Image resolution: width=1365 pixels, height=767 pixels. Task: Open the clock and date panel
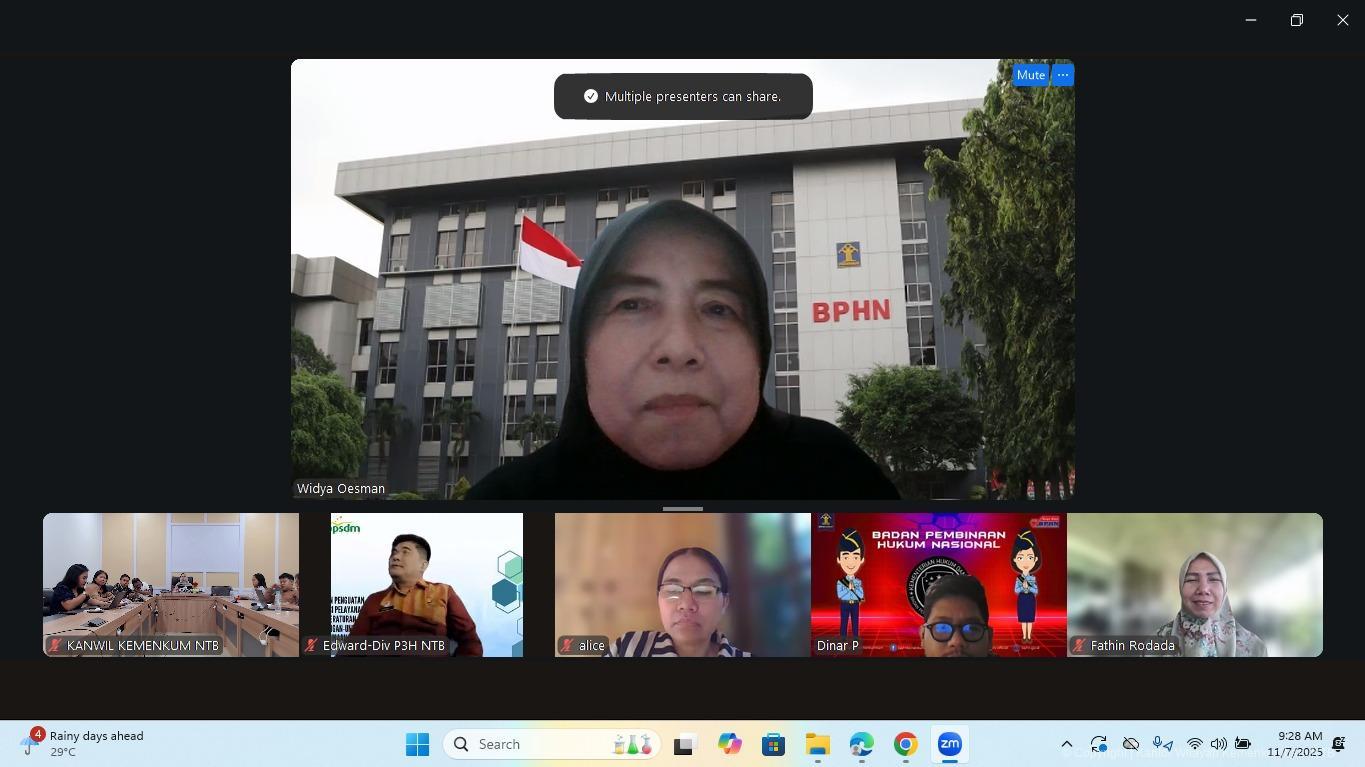pos(1294,743)
